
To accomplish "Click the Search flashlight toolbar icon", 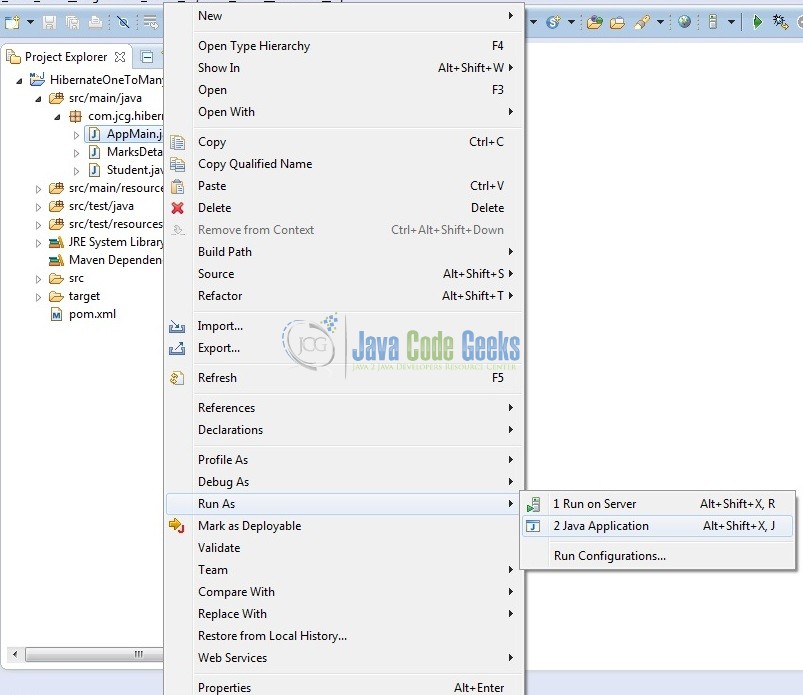I will [642, 22].
